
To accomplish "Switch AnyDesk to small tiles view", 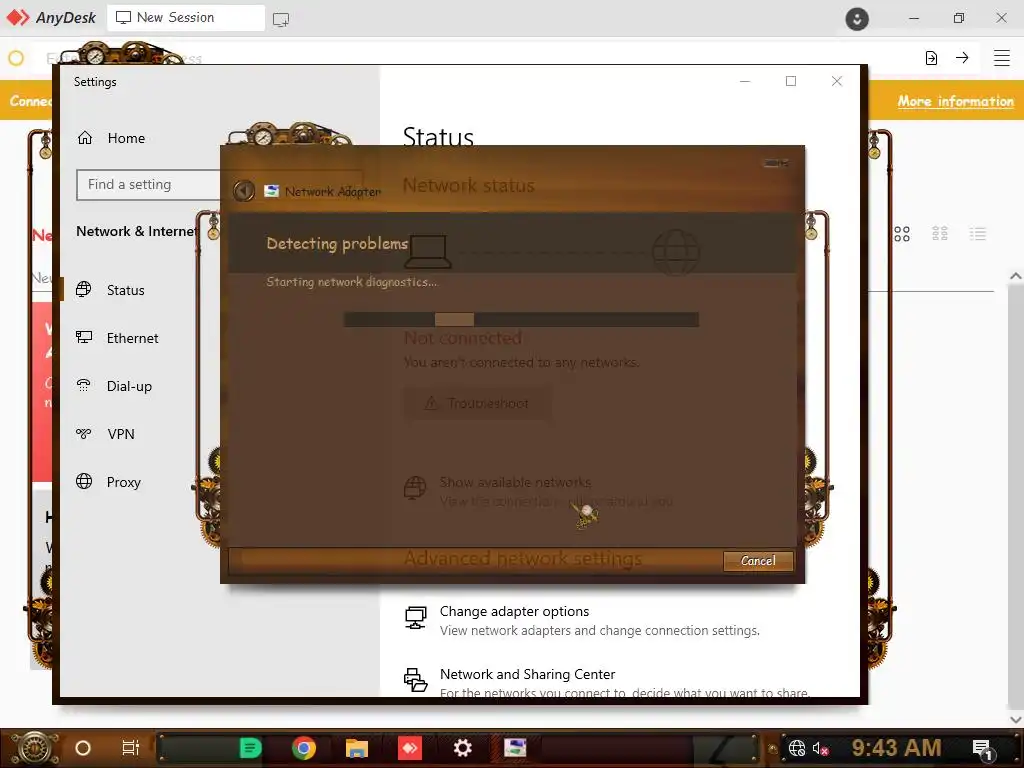I will tap(940, 234).
